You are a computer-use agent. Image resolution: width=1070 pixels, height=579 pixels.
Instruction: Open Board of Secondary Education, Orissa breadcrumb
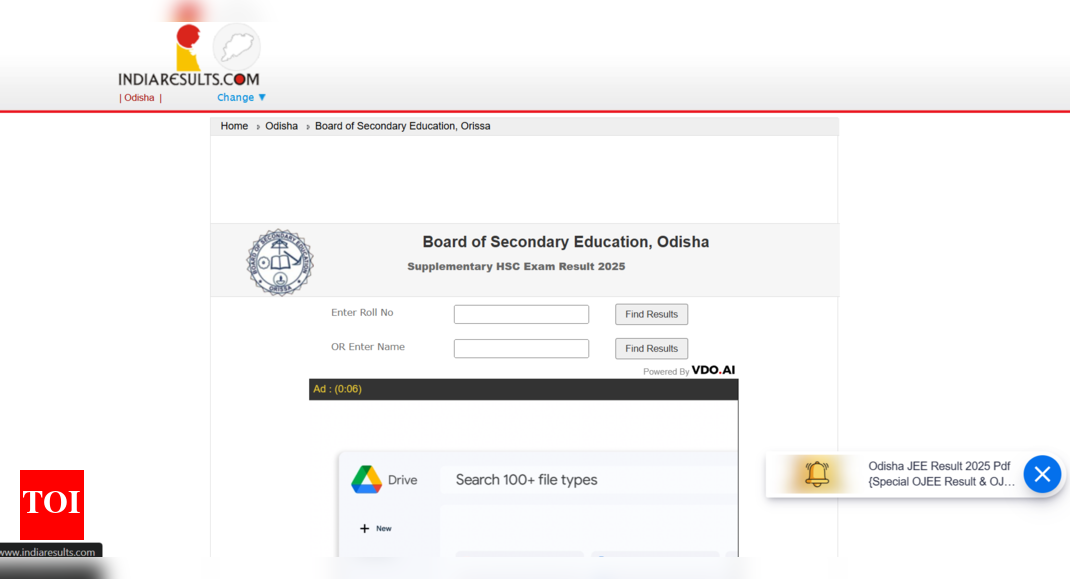point(402,126)
